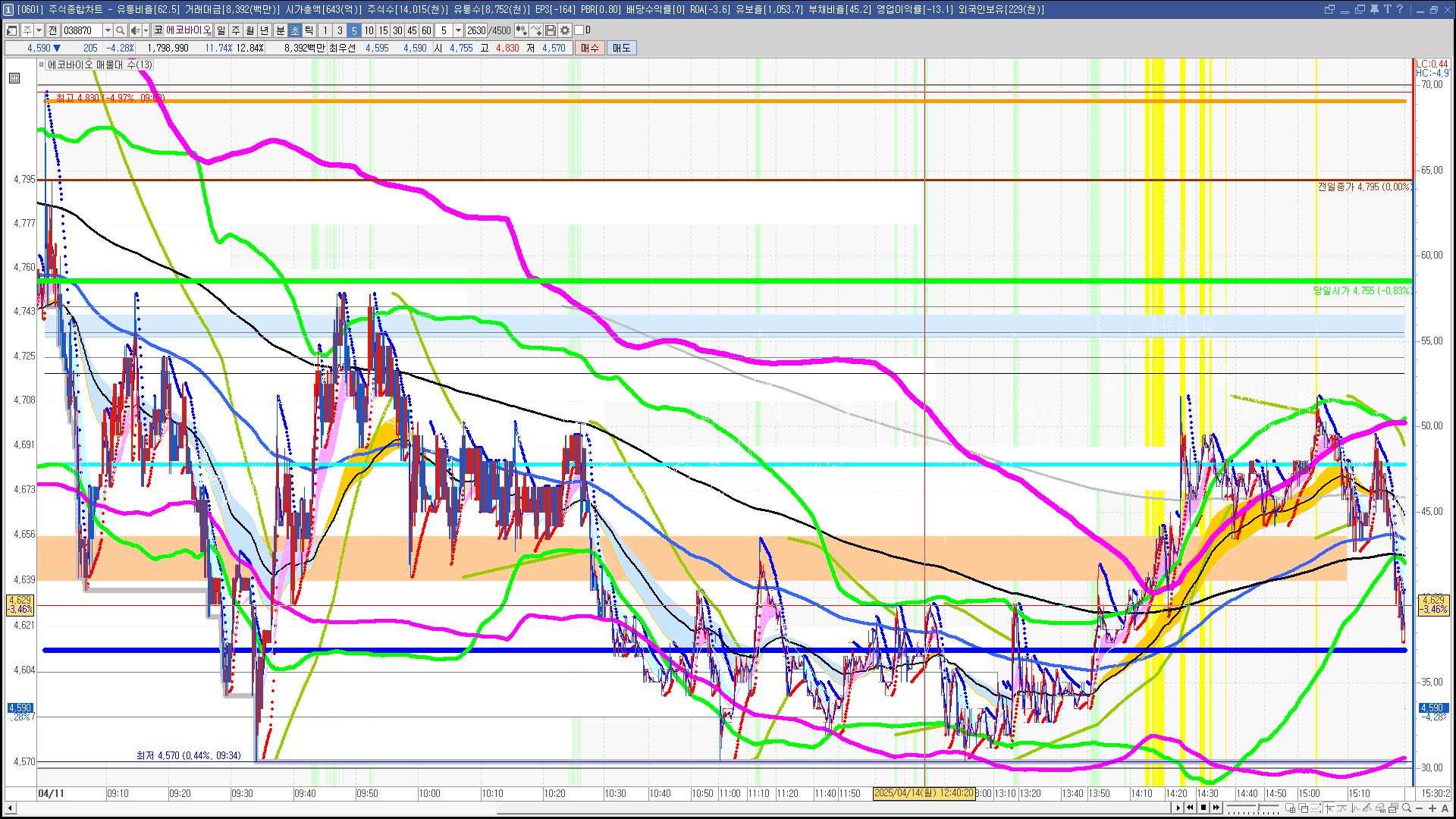Click the speaker sound icon in toolbar

coord(134,30)
